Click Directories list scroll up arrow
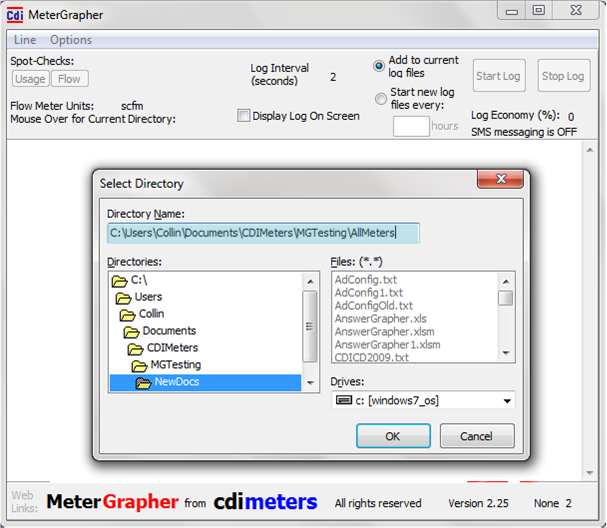 310,281
